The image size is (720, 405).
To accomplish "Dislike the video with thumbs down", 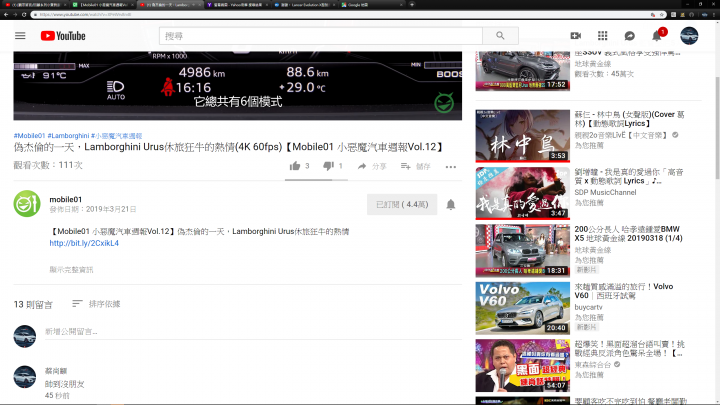I will coord(328,166).
